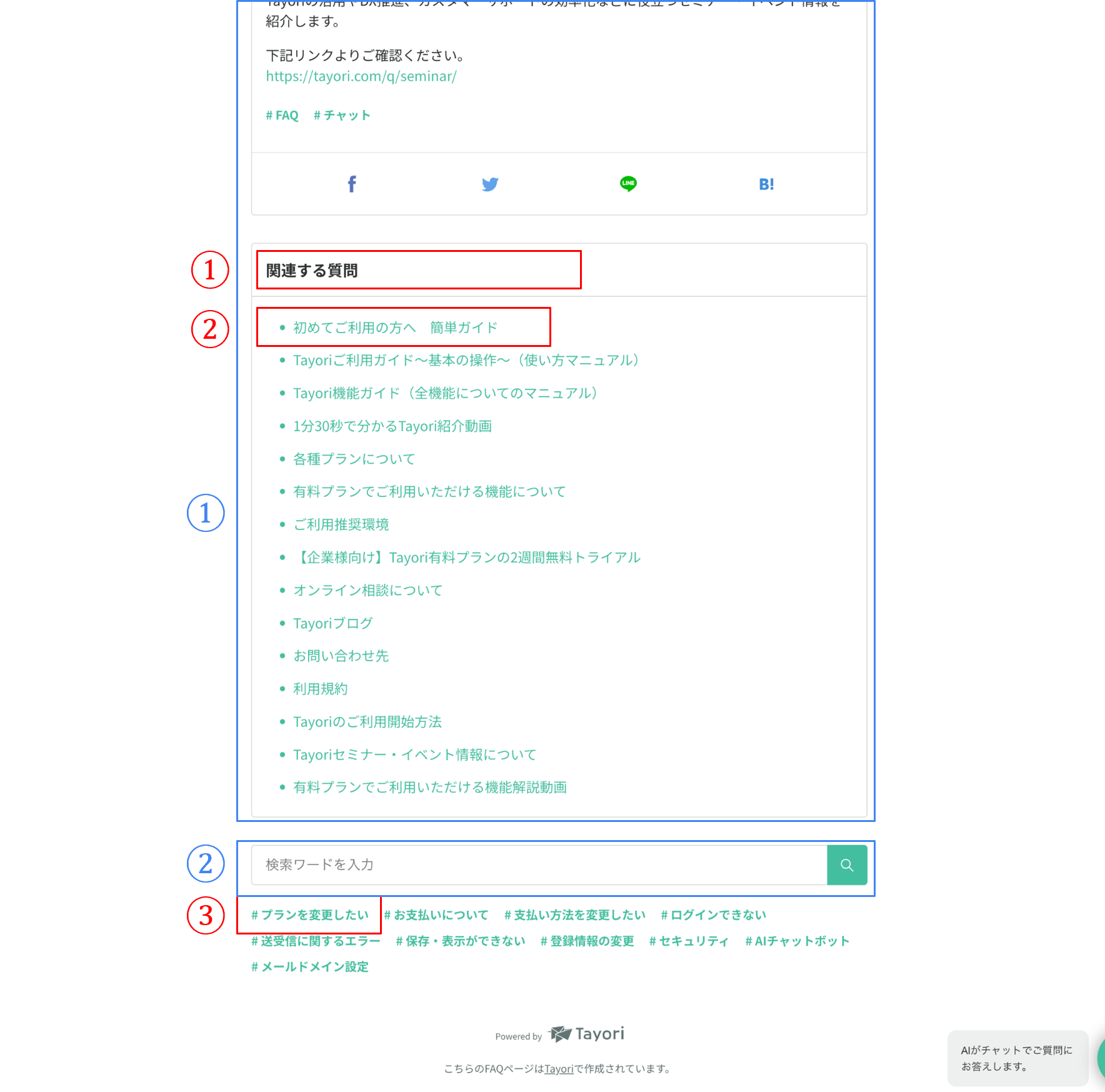
Task: Open 利用規約 link
Action: 321,689
